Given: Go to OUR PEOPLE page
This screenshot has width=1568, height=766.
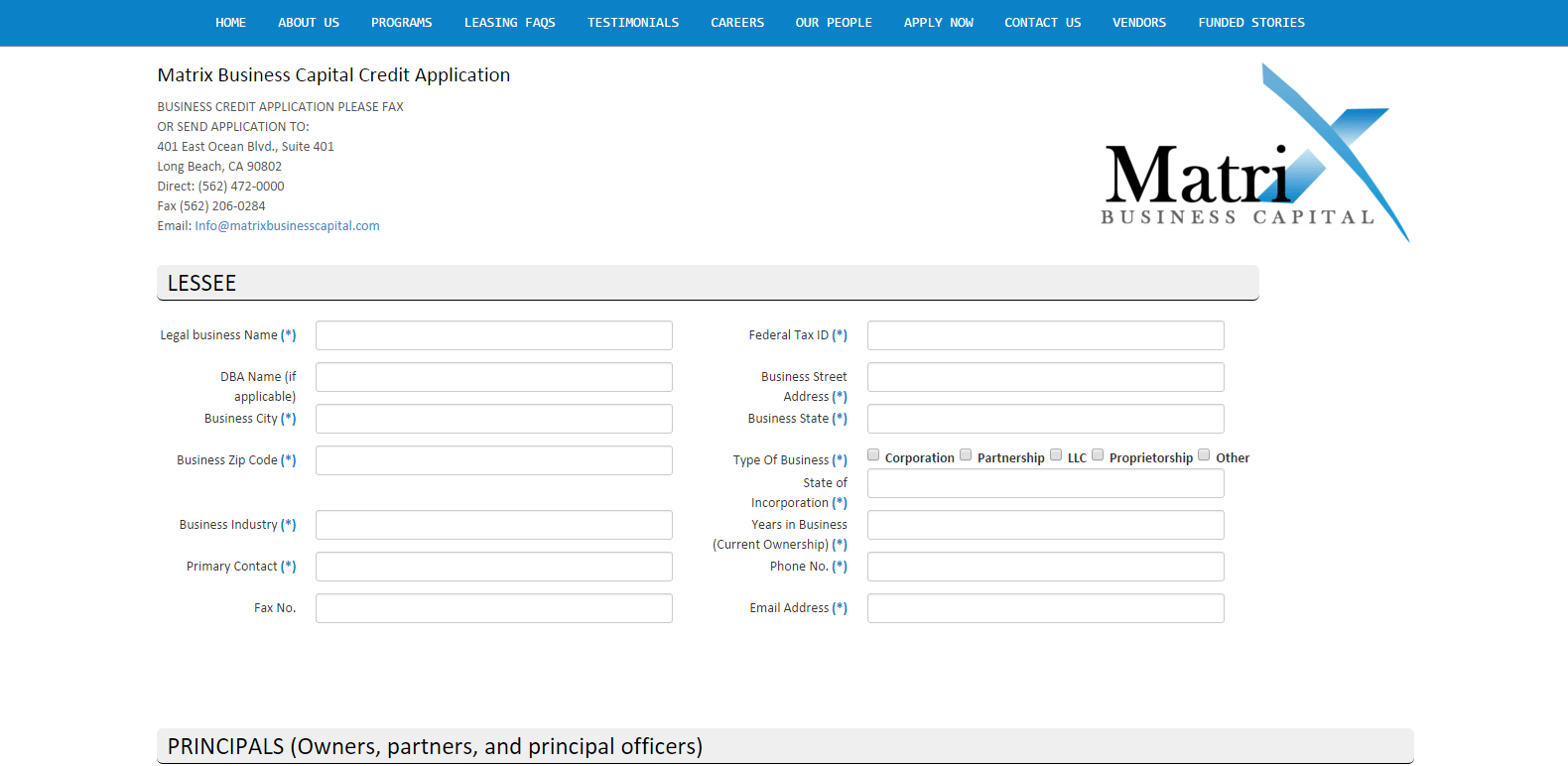Looking at the screenshot, I should coord(834,23).
